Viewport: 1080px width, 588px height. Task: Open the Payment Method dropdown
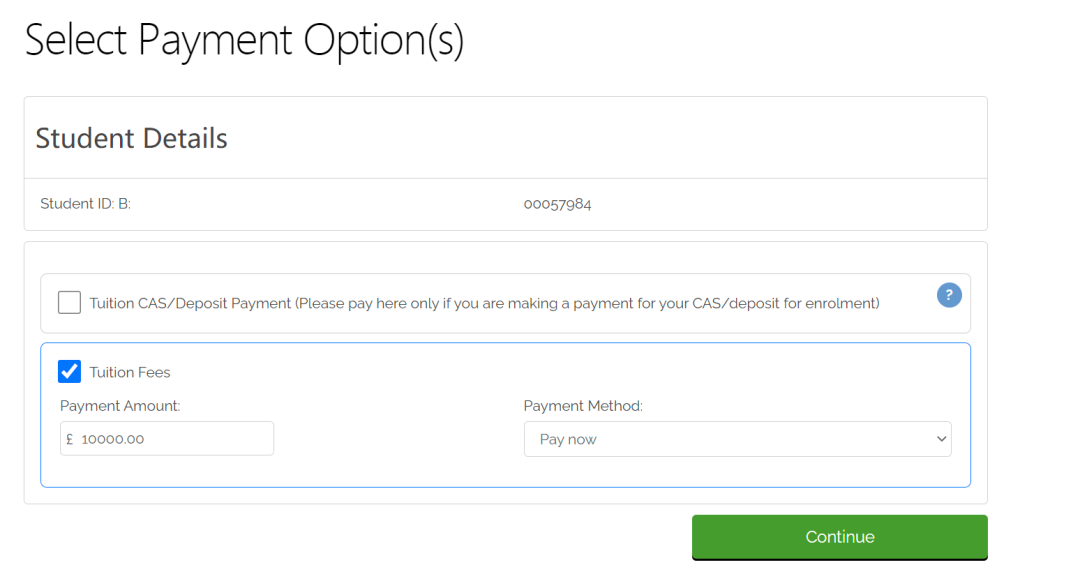point(737,439)
